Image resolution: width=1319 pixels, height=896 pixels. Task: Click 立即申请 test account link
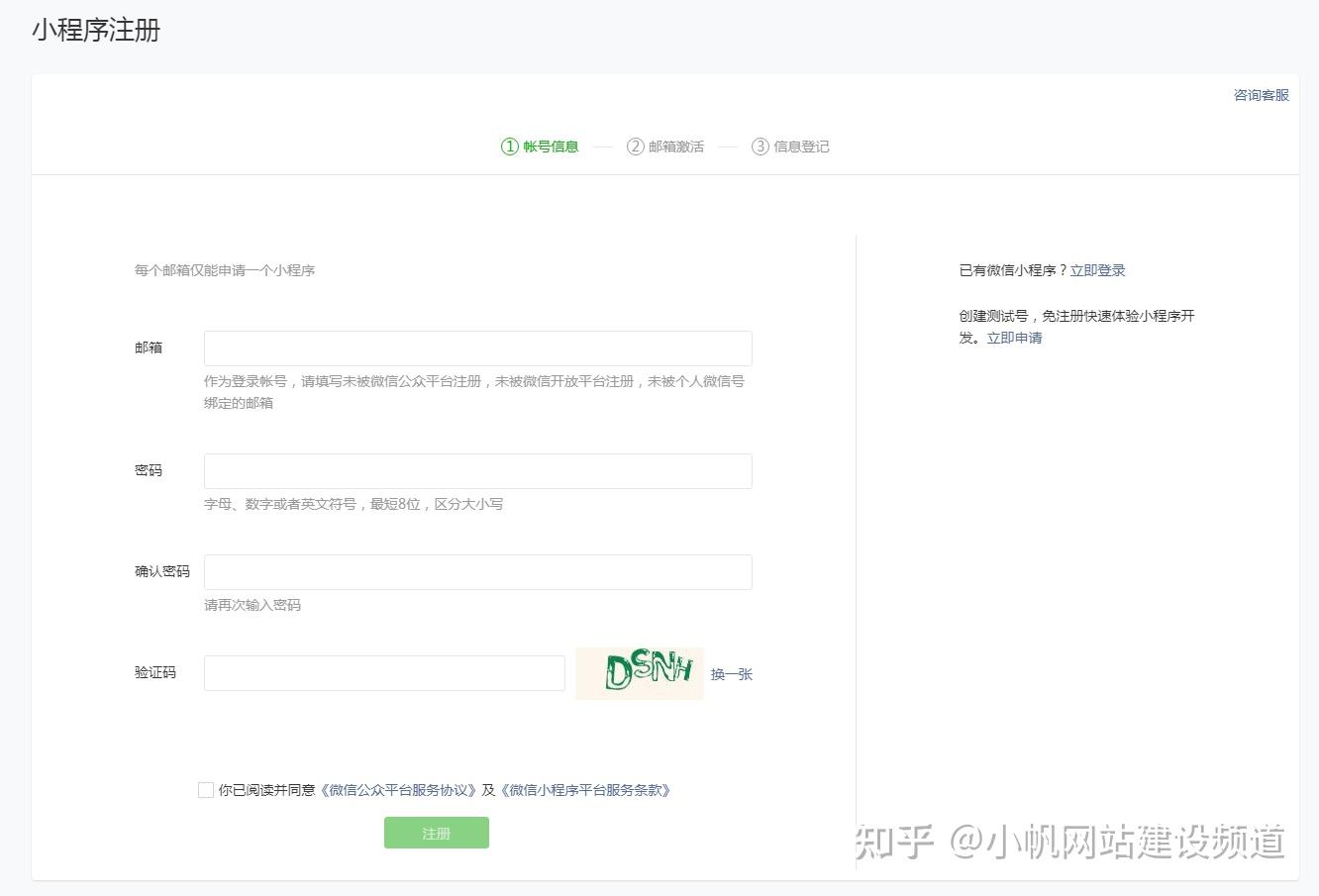click(x=1015, y=338)
